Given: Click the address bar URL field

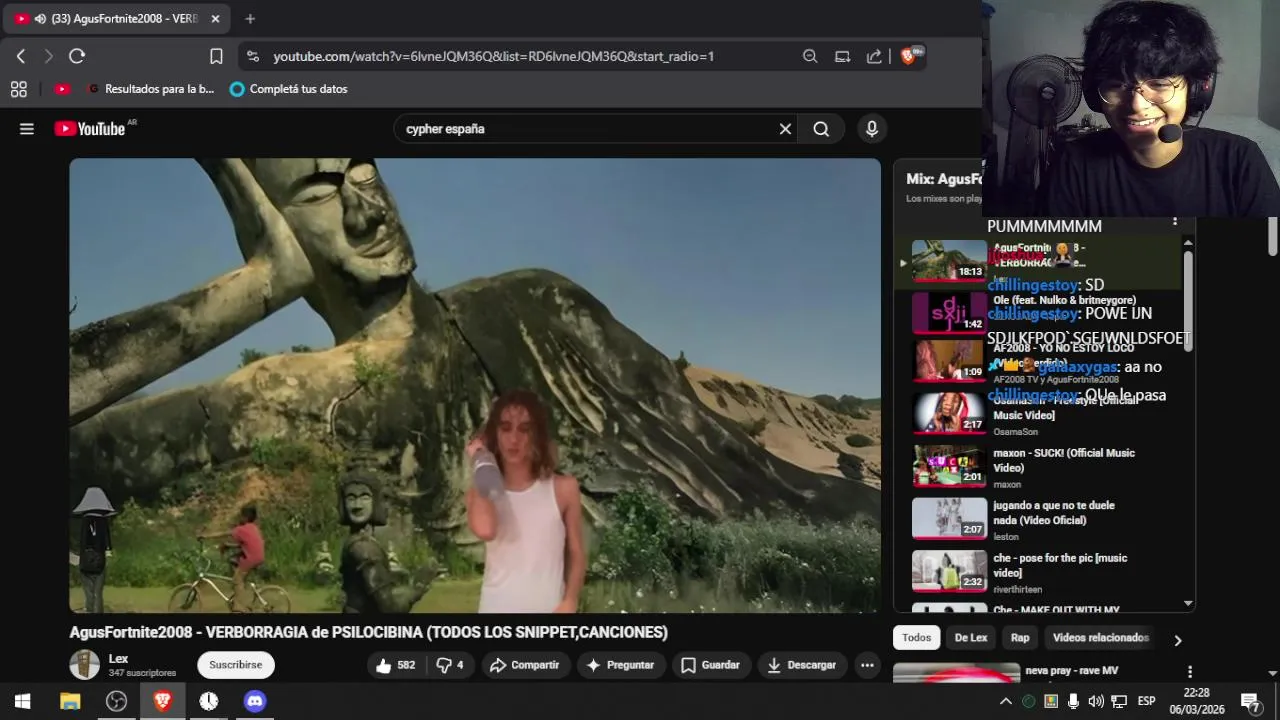Looking at the screenshot, I should point(493,57).
